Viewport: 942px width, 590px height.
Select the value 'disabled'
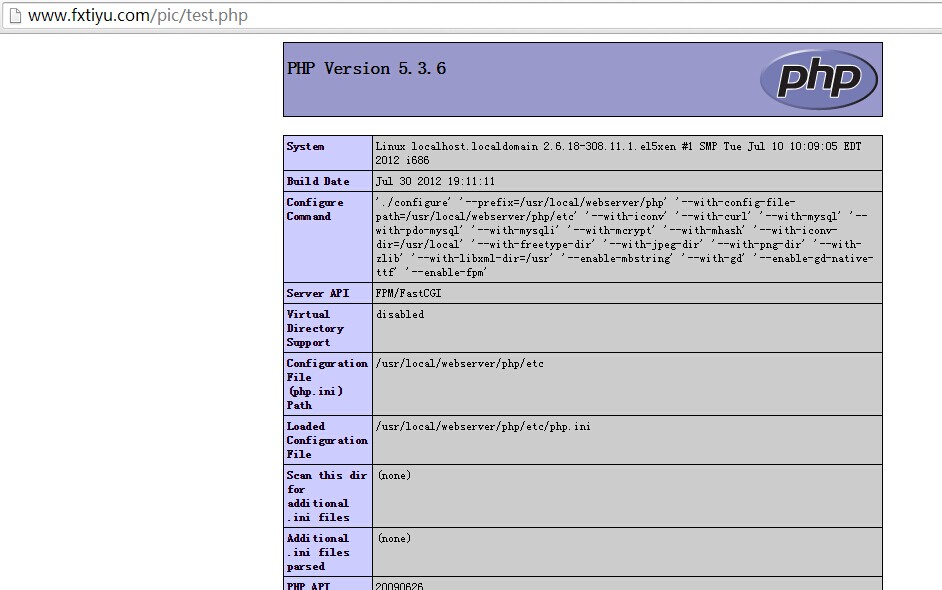click(400, 314)
